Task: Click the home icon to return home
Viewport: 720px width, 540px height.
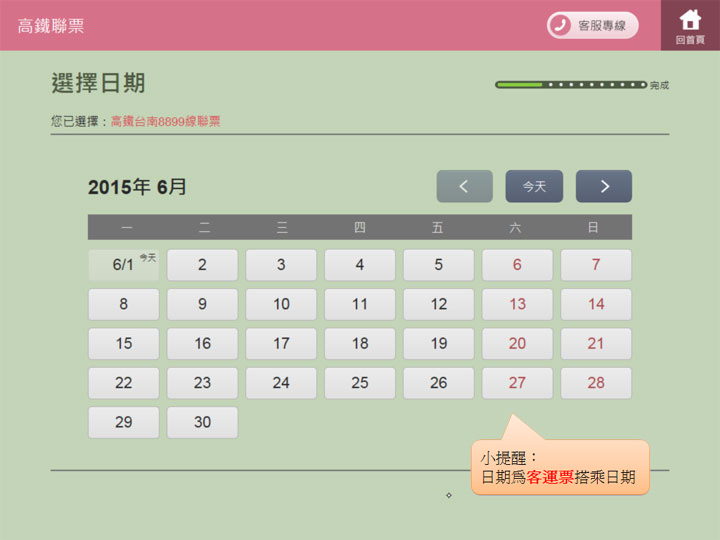Action: 690,25
